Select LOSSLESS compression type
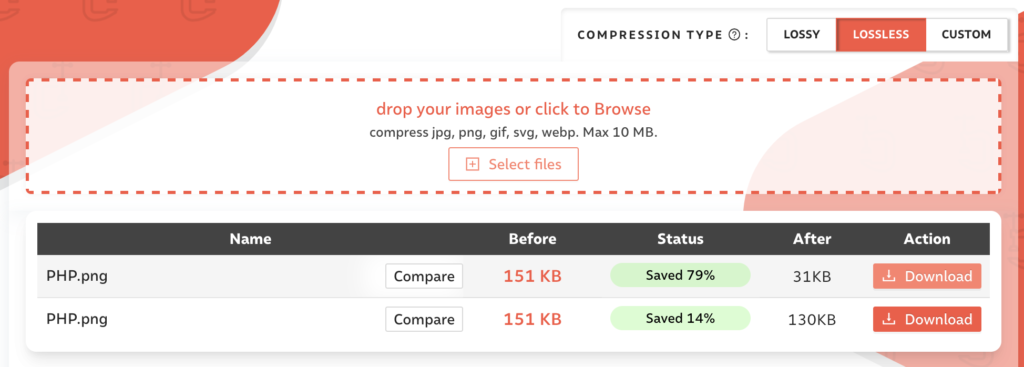Image resolution: width=1024 pixels, height=367 pixels. 881,35
